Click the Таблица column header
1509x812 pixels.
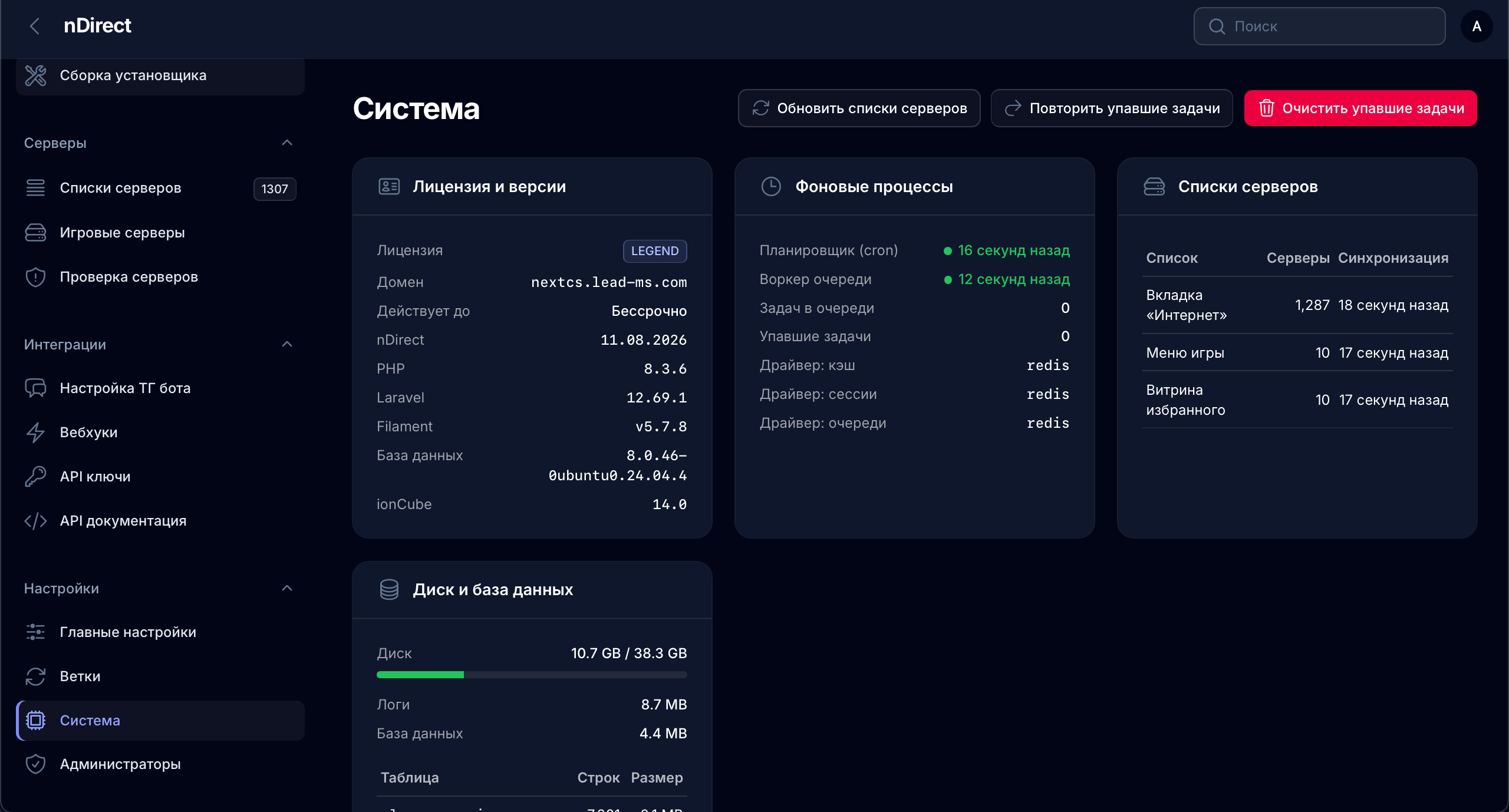pyautogui.click(x=410, y=778)
